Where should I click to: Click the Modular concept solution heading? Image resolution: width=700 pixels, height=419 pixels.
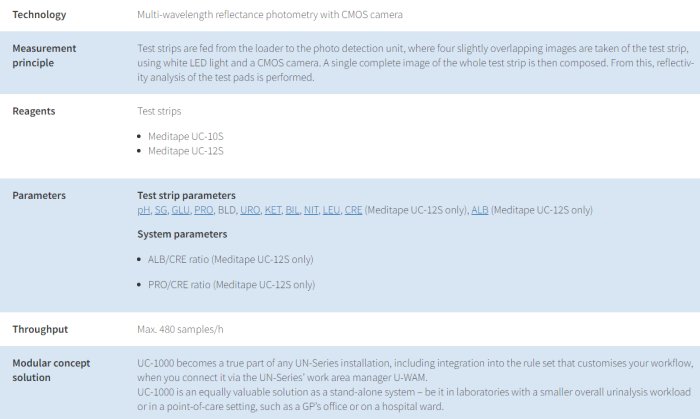click(51, 369)
